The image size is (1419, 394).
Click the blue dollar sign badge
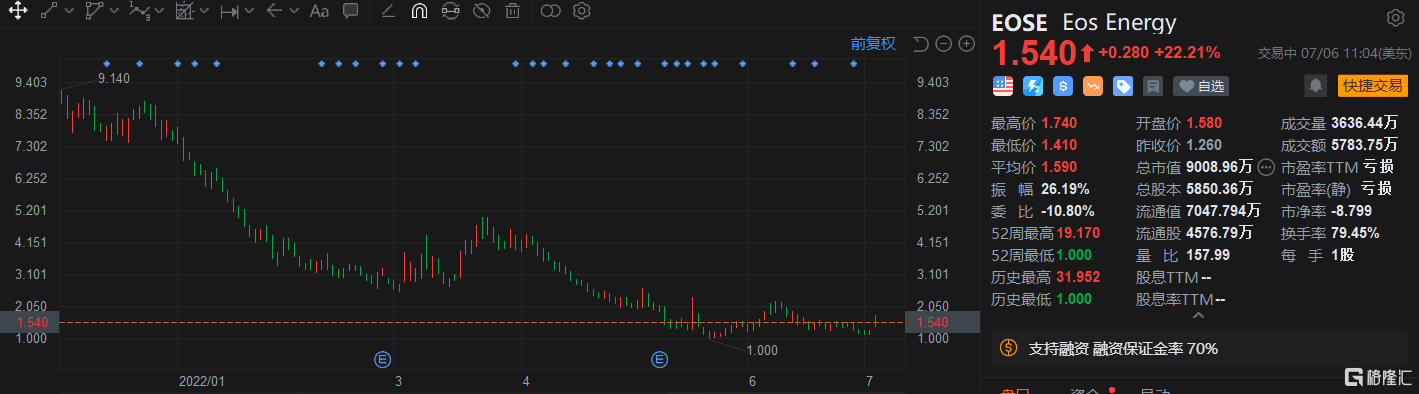pos(1063,86)
